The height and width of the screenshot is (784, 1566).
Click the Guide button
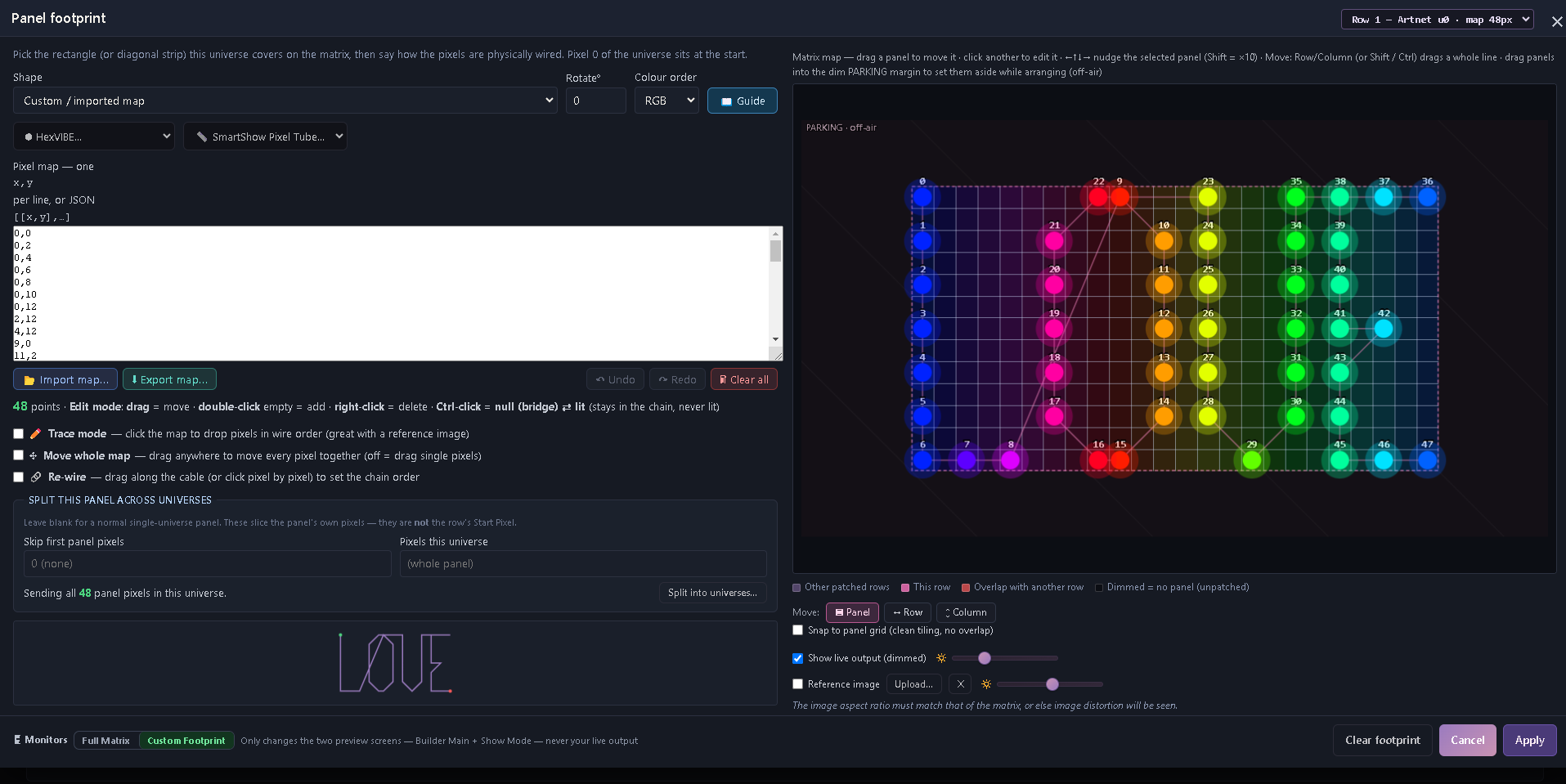click(x=743, y=101)
